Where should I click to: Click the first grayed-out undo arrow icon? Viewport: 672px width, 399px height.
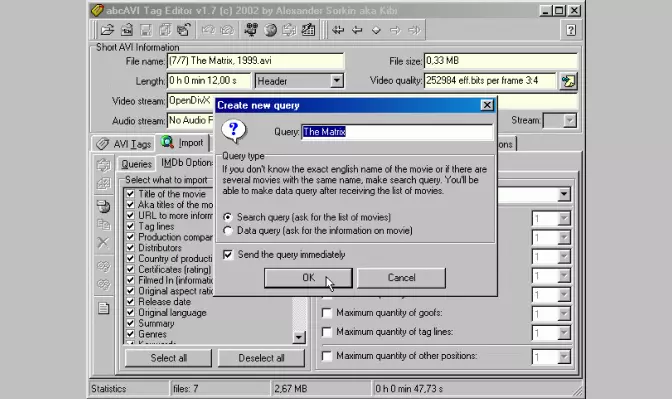click(x=208, y=30)
